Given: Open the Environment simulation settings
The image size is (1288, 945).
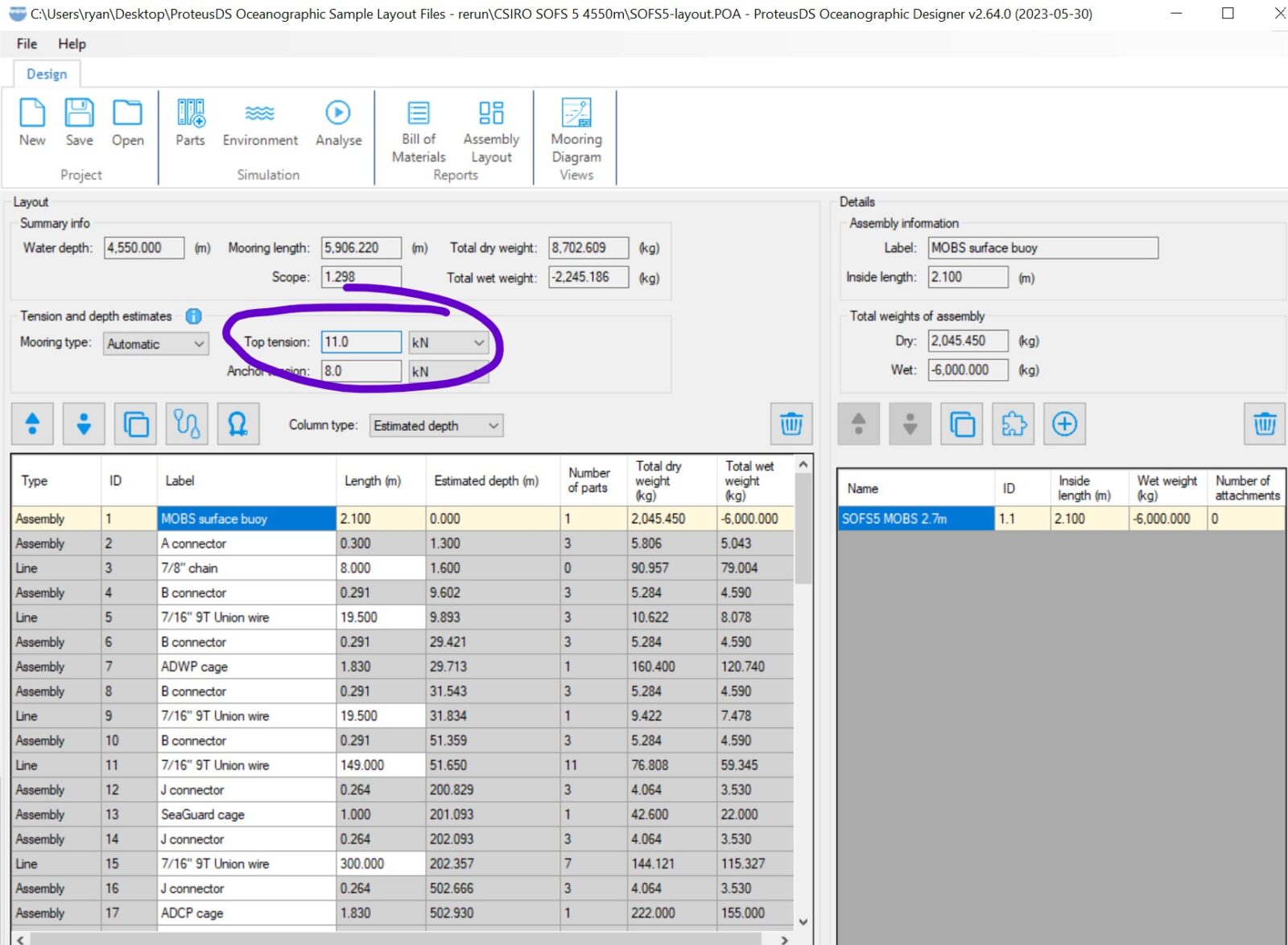Looking at the screenshot, I should pyautogui.click(x=259, y=122).
